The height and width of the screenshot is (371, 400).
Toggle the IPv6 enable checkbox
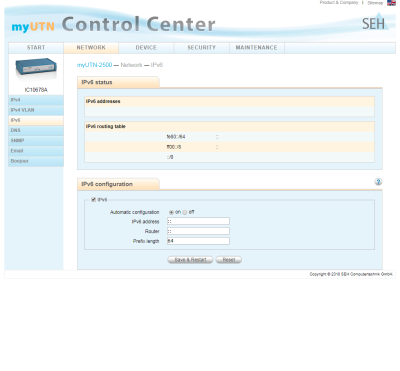coord(94,200)
